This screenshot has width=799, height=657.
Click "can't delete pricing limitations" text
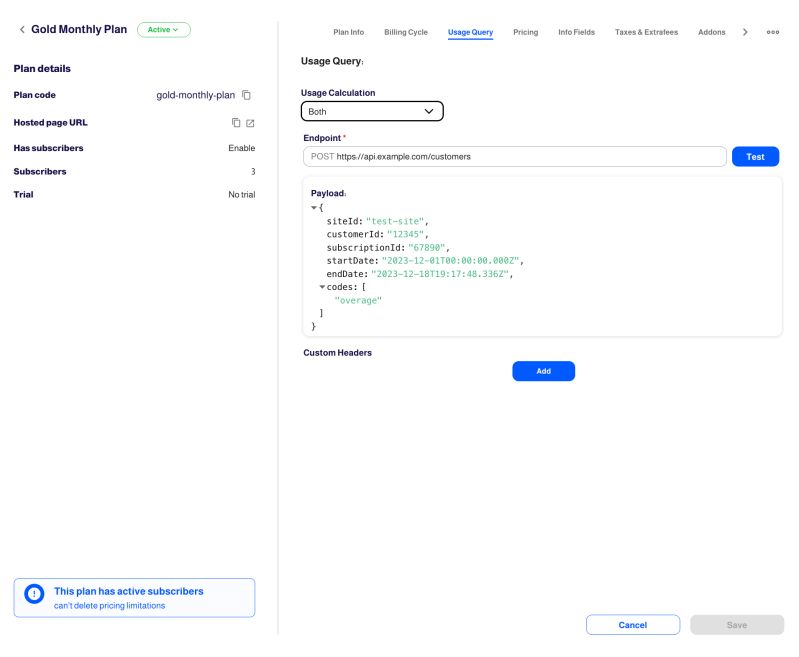click(x=110, y=606)
